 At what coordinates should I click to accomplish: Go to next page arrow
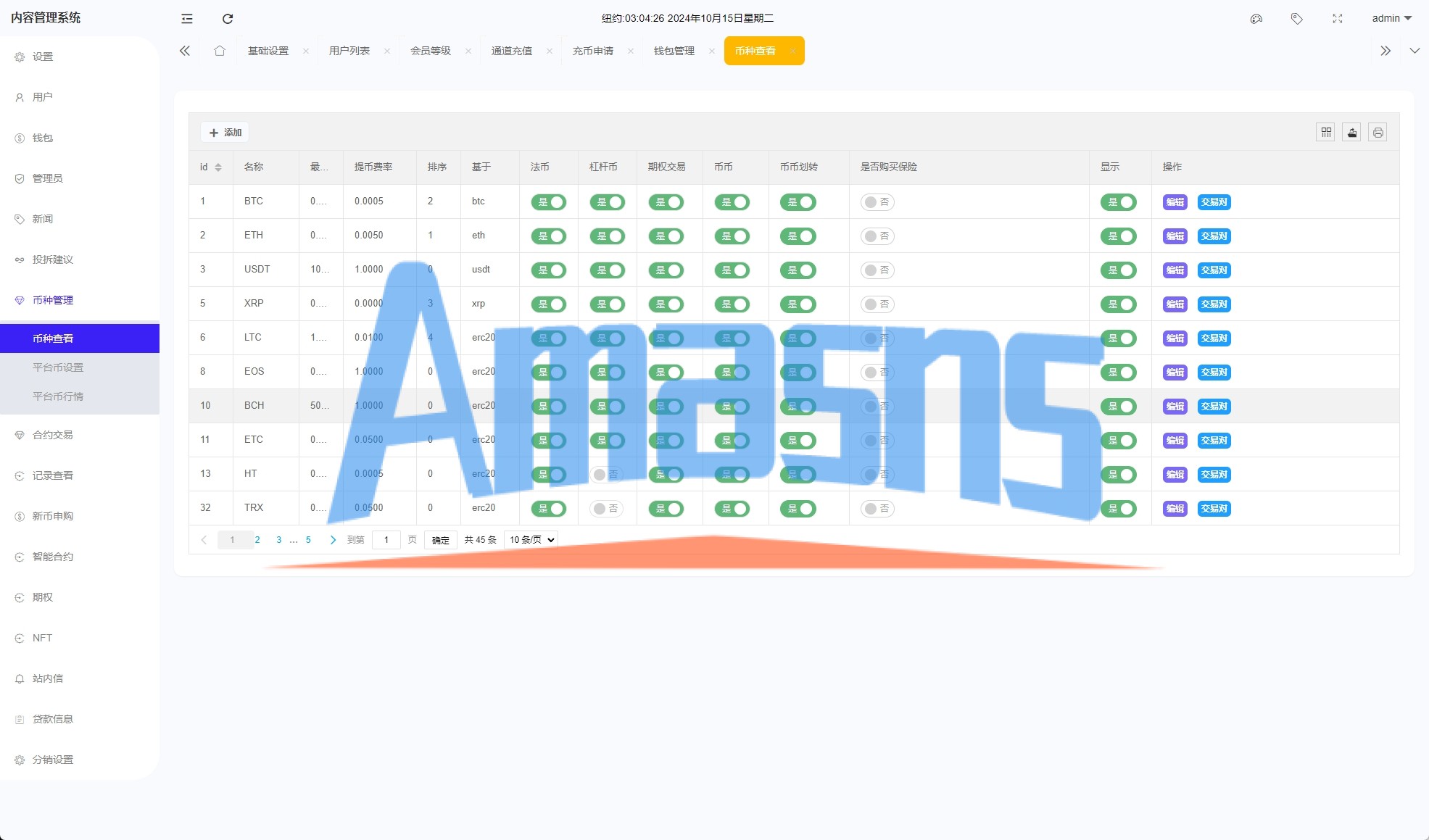click(x=333, y=540)
